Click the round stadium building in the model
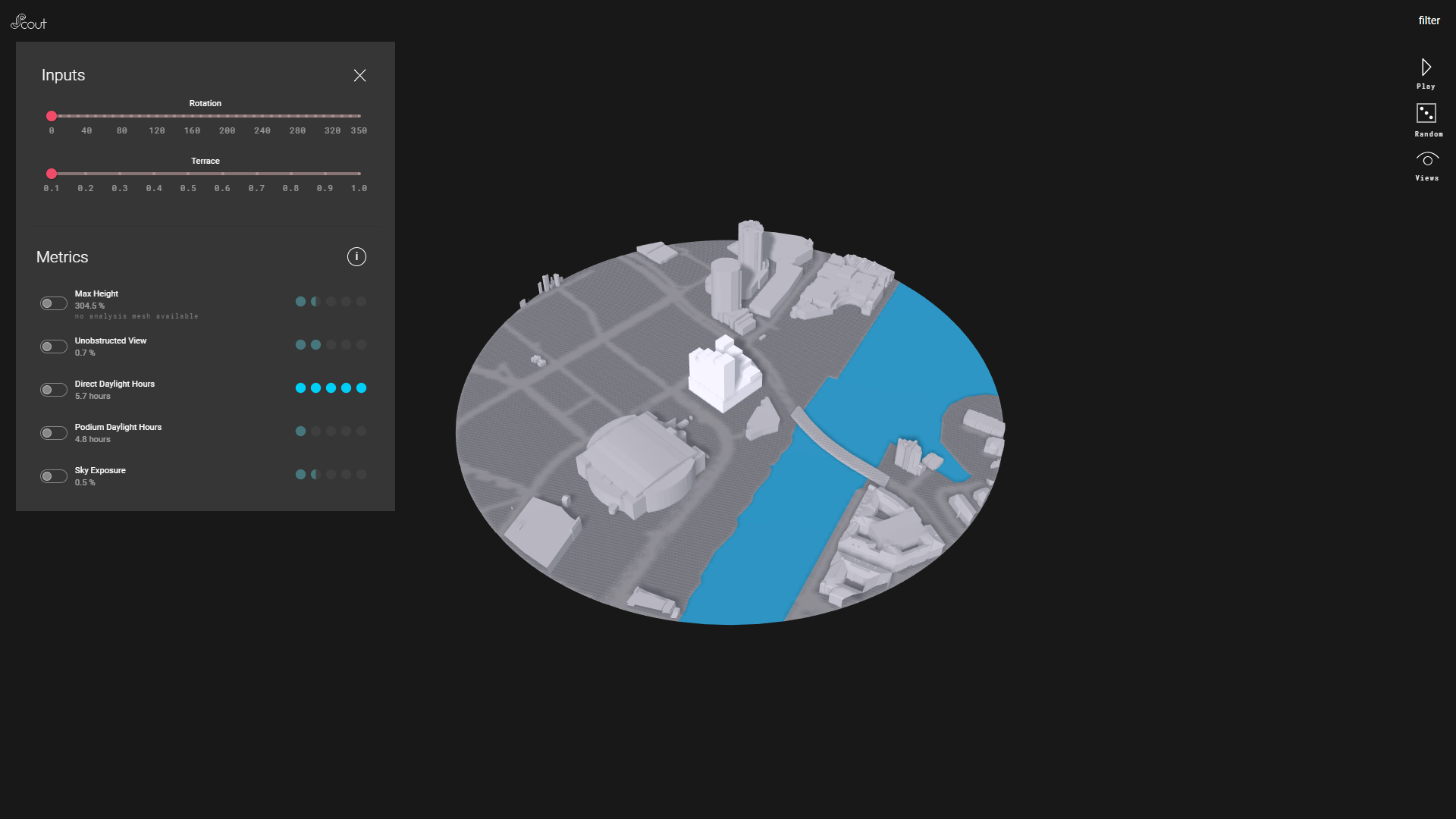 pyautogui.click(x=641, y=464)
